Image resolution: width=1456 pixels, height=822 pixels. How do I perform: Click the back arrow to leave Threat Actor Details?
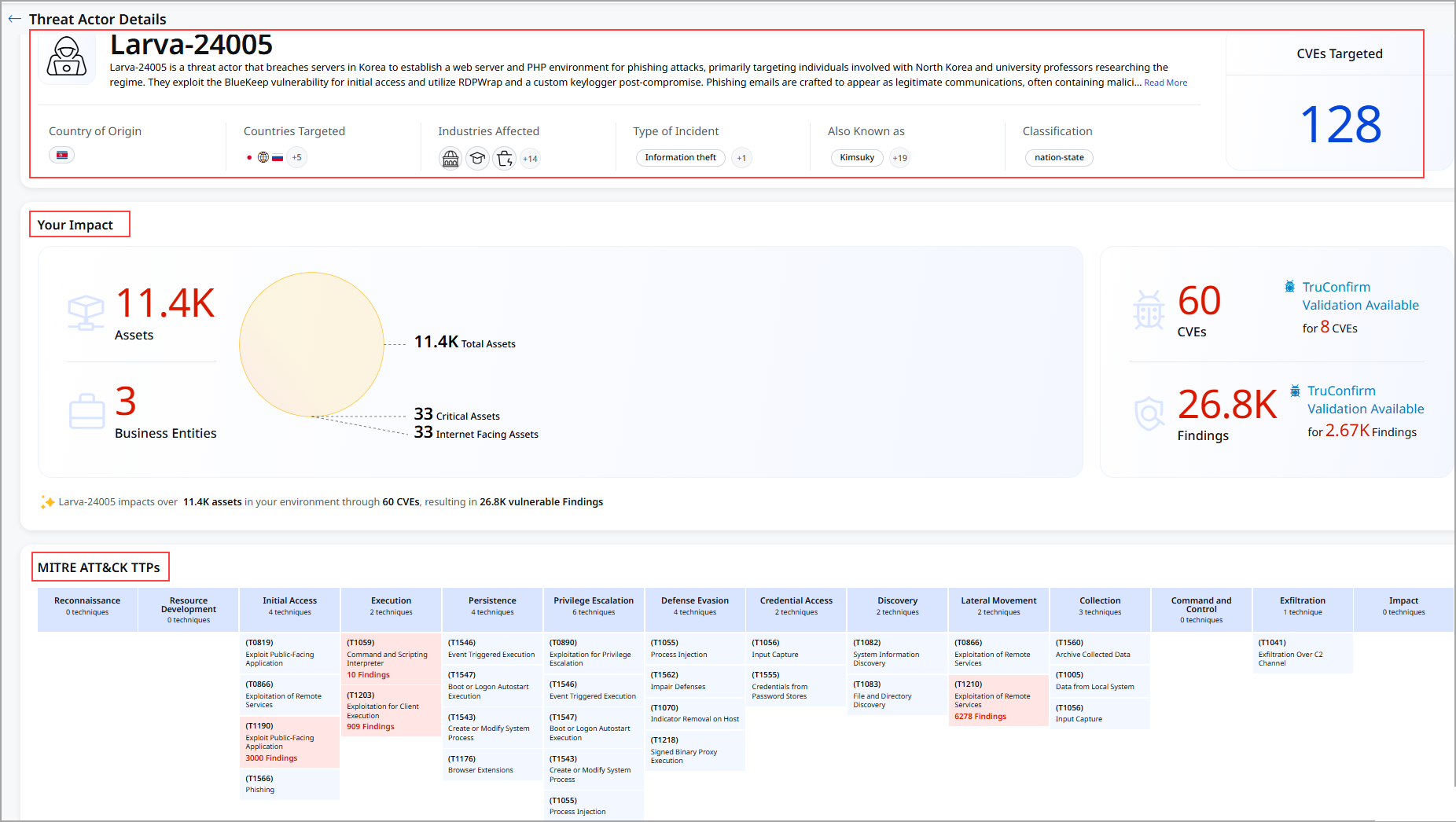click(14, 19)
